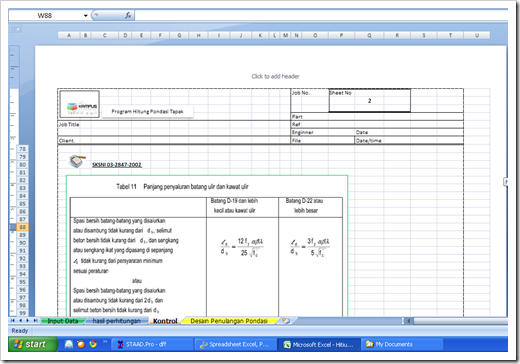The width and height of the screenshot is (520, 364).
Task: Select column G header
Action: (x=179, y=35)
